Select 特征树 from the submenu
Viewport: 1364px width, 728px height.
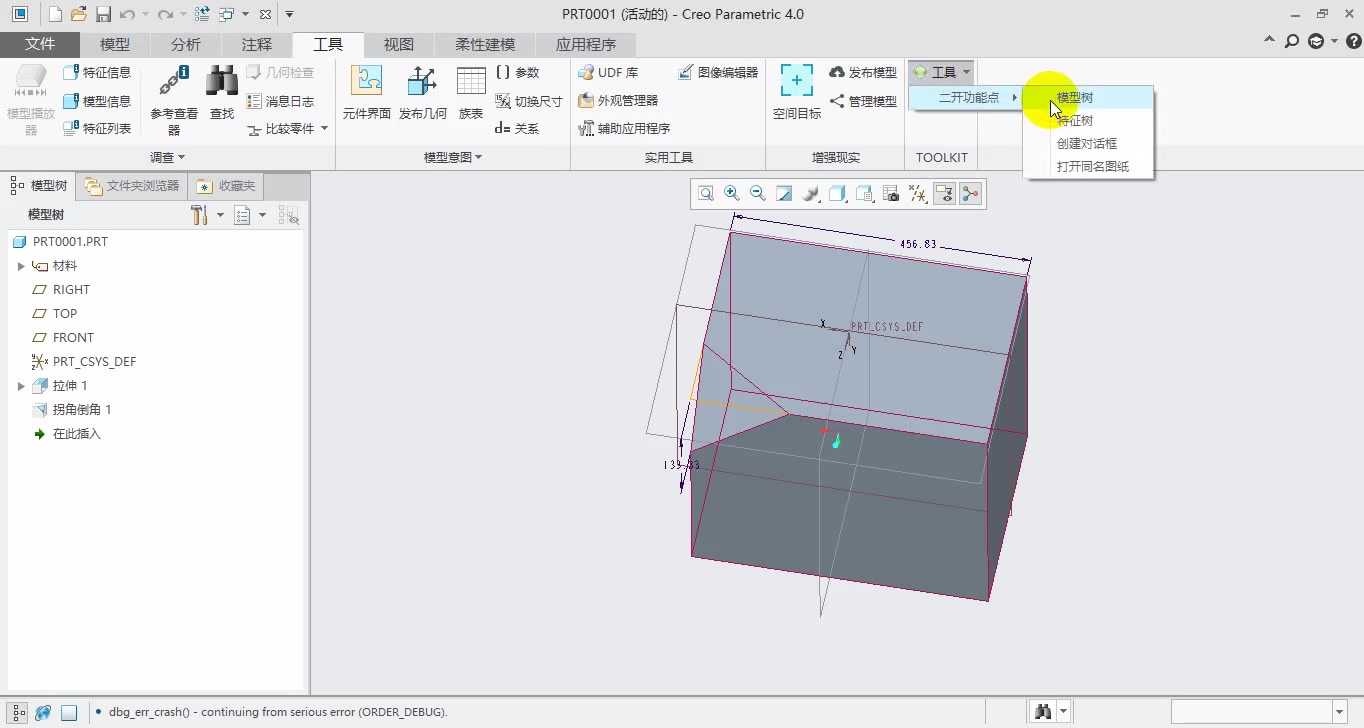1075,121
